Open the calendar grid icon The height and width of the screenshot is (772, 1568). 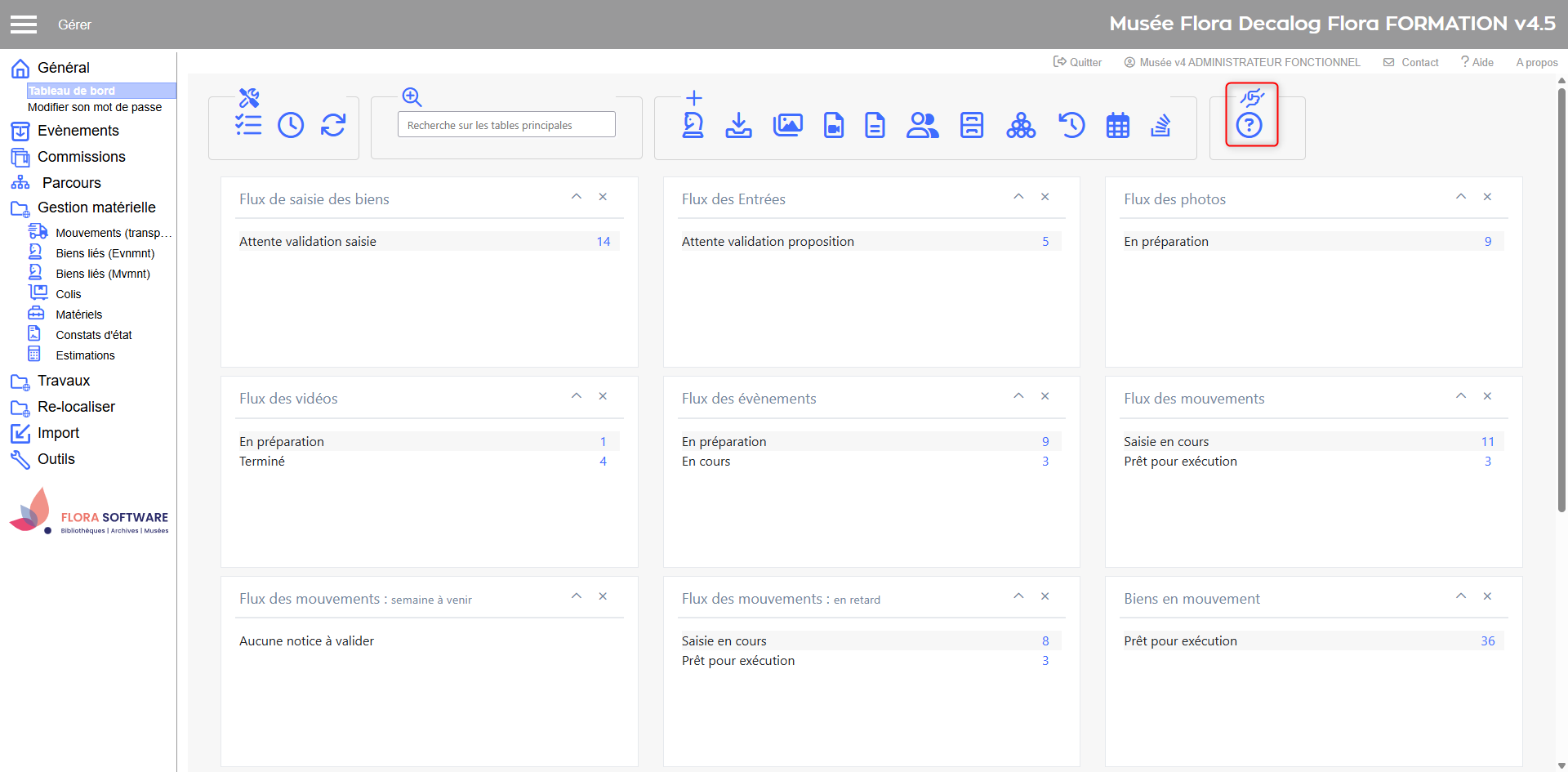(x=1117, y=126)
